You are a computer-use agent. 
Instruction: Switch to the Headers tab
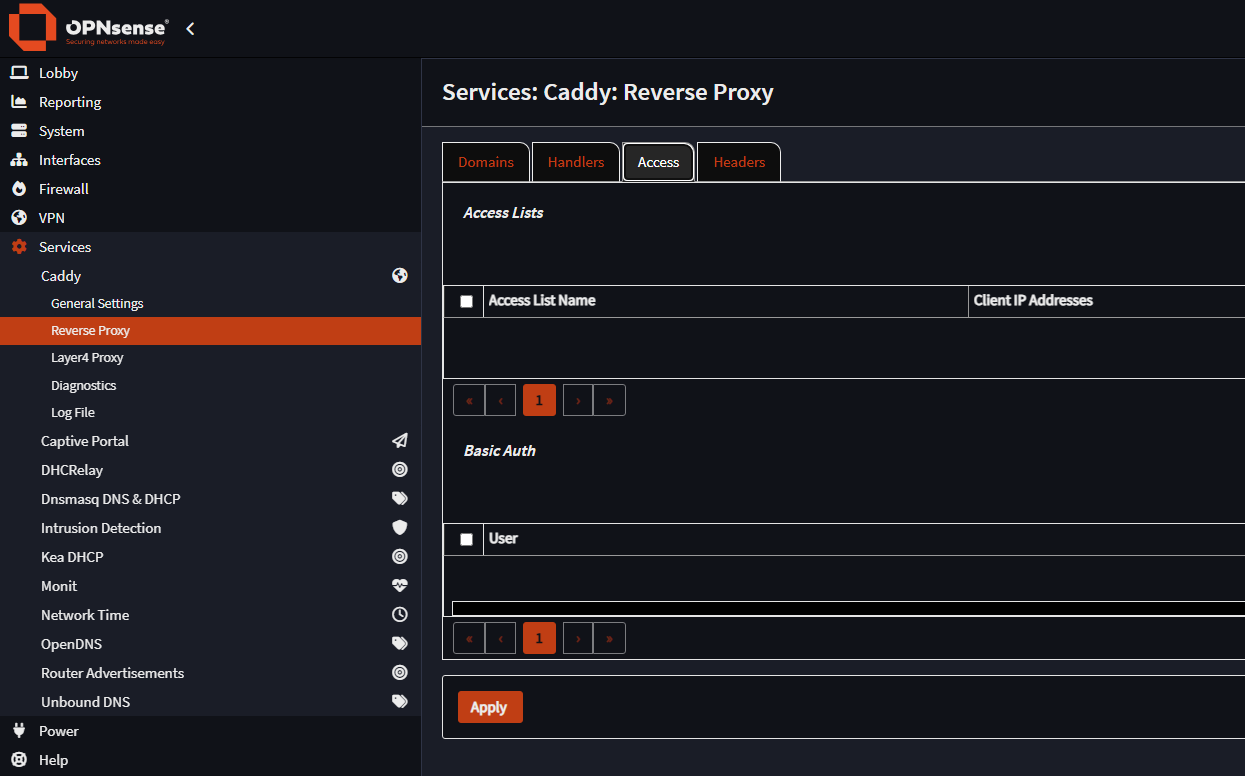pos(739,162)
